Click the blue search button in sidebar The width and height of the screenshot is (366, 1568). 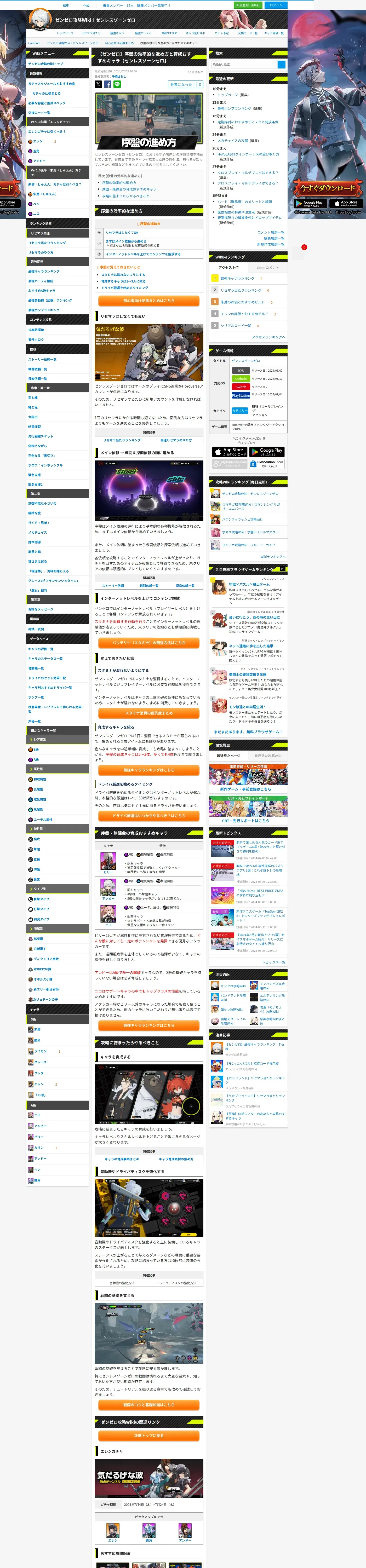click(x=281, y=65)
